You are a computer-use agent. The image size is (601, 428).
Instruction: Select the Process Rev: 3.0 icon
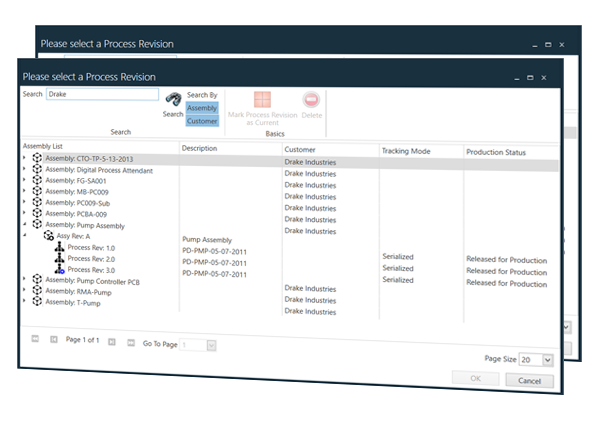(x=59, y=269)
